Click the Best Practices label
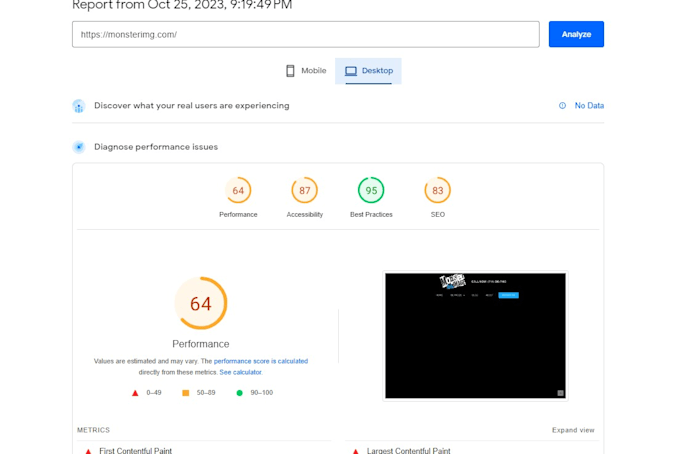This screenshot has width=680, height=454. [x=371, y=215]
